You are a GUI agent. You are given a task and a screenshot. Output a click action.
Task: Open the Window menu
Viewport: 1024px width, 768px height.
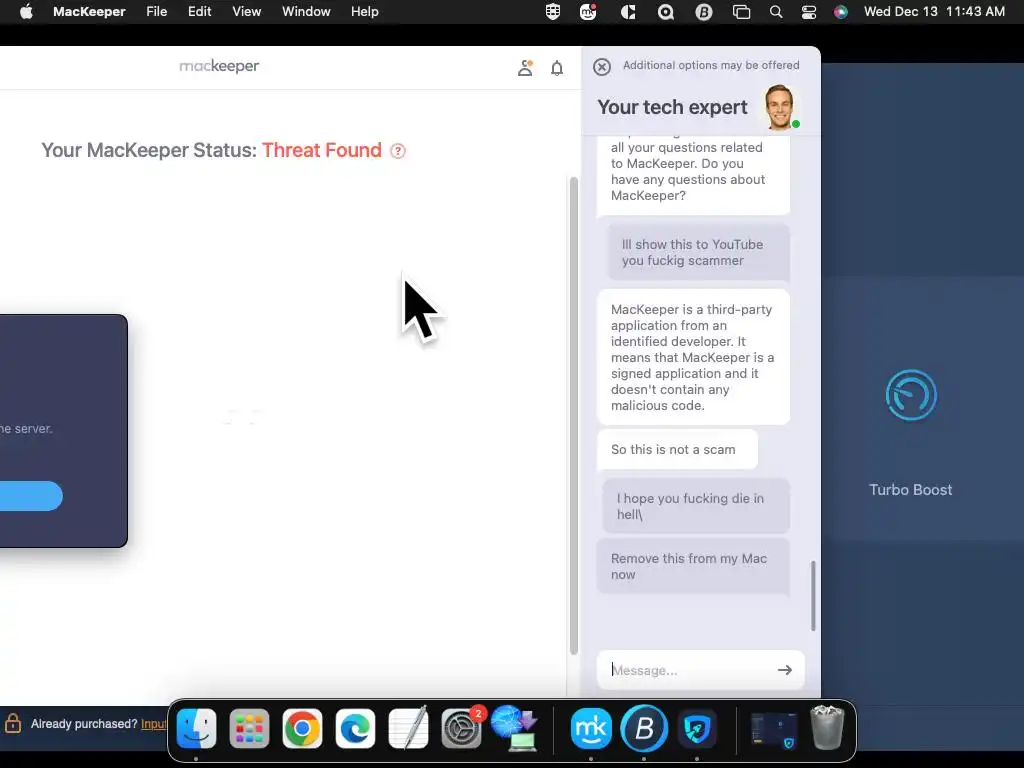point(306,12)
